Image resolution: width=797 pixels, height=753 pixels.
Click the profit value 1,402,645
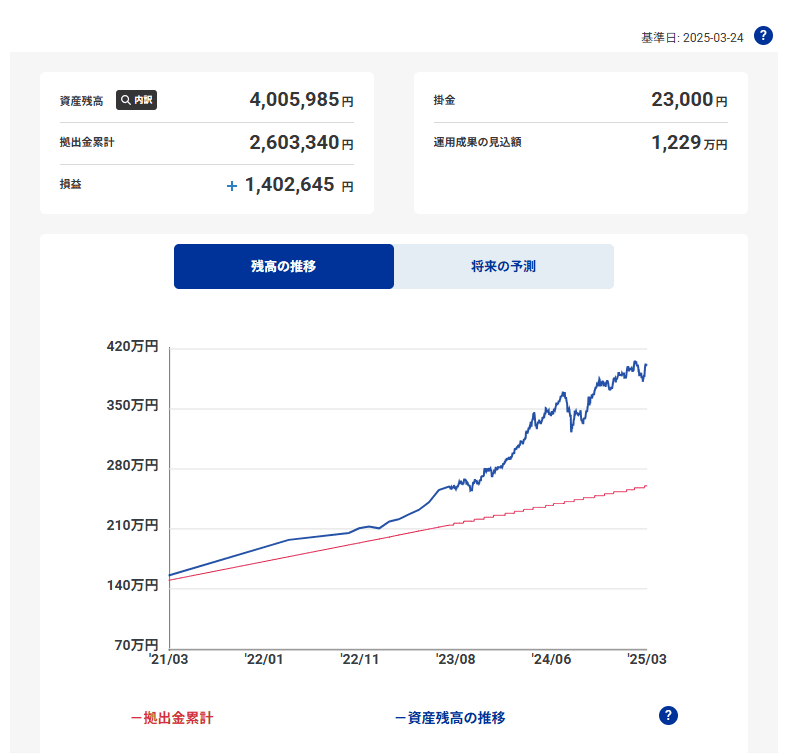tap(290, 185)
